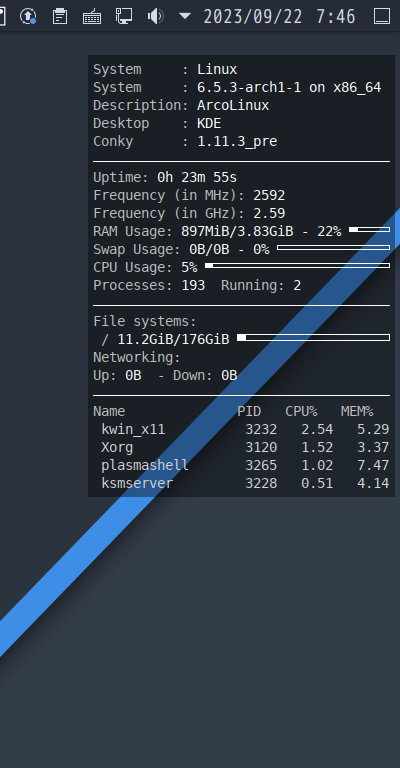Select the kernel text 6.5.3-arch1-1 on x86_64
Image resolution: width=400 pixels, height=768 pixels.
pos(289,88)
